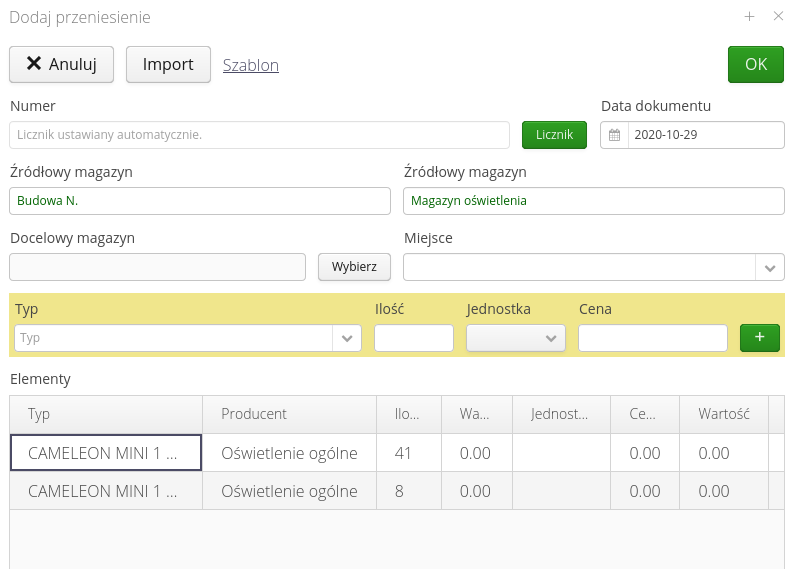Click the Ilość quantity input field
The height and width of the screenshot is (569, 794).
coord(413,339)
